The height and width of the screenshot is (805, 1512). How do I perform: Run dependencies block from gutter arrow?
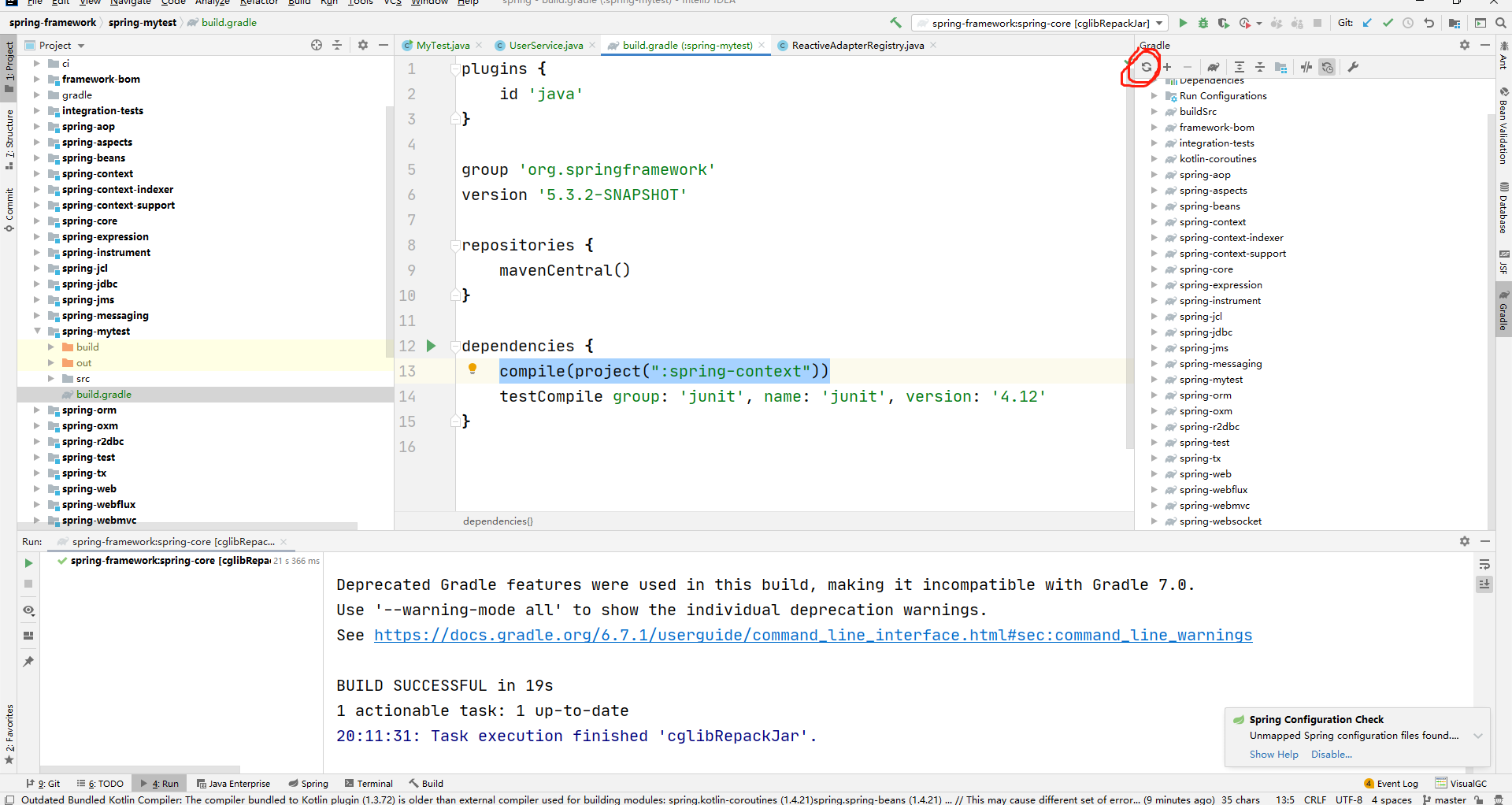(431, 346)
